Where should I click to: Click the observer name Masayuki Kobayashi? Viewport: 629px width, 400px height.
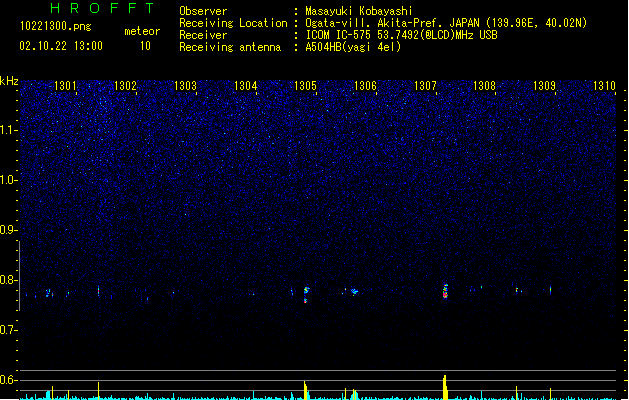tap(359, 11)
